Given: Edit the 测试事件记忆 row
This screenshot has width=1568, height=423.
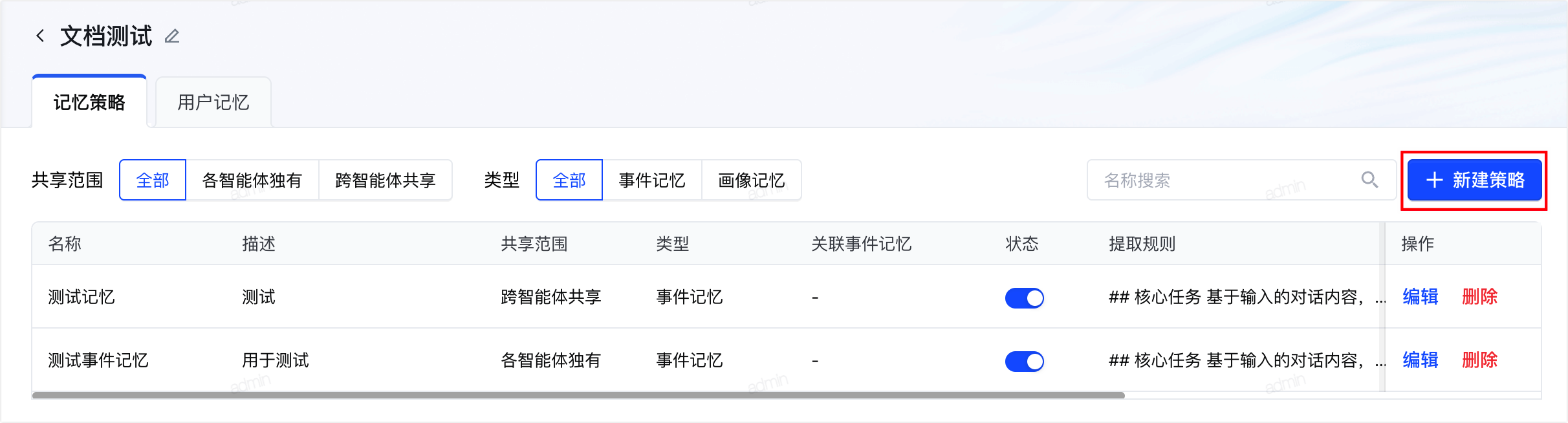Looking at the screenshot, I should click(1421, 360).
